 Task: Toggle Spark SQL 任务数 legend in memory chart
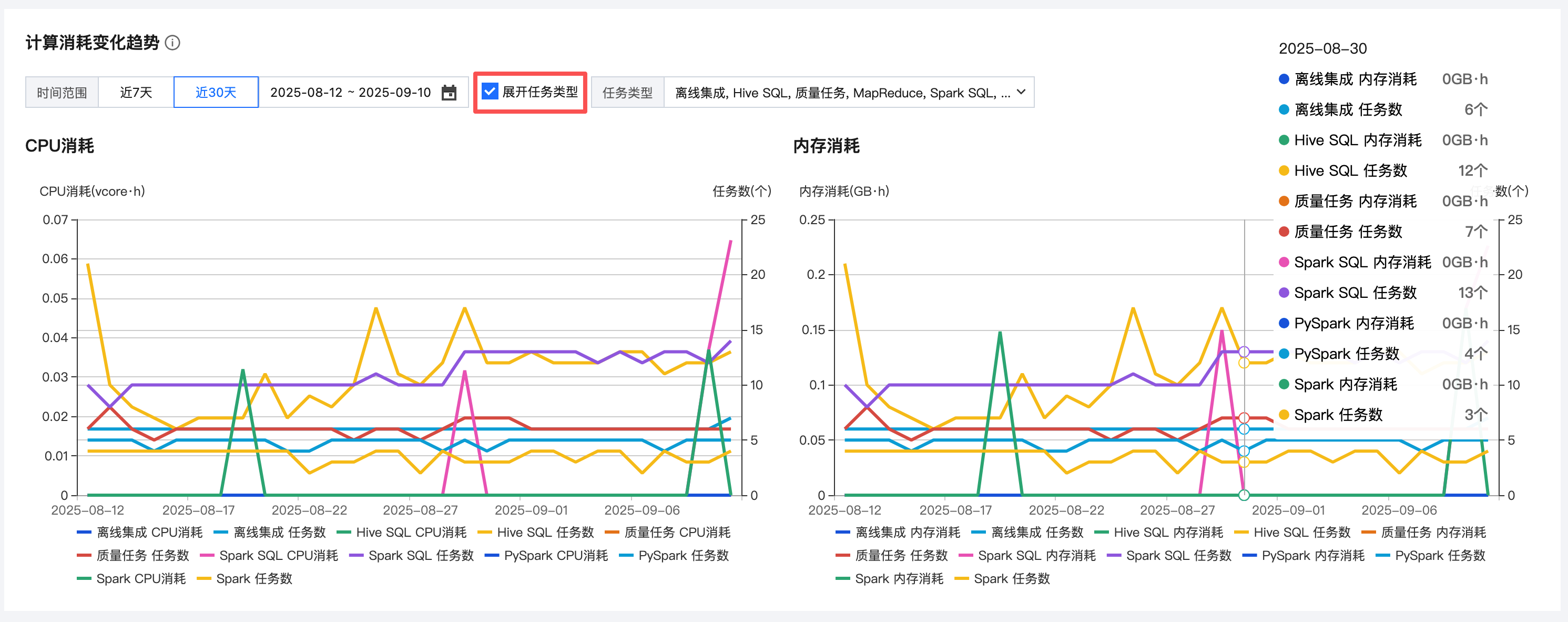point(1178,556)
